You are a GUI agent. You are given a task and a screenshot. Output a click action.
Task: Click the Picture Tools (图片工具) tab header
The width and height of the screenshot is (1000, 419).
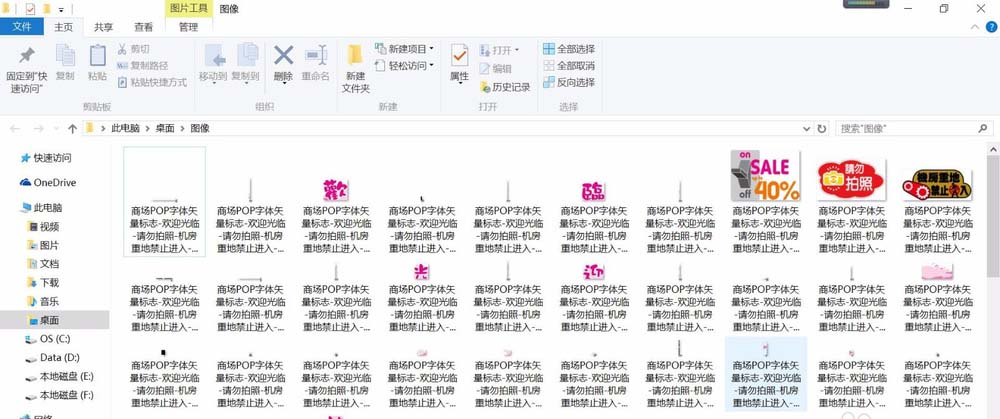(x=189, y=9)
